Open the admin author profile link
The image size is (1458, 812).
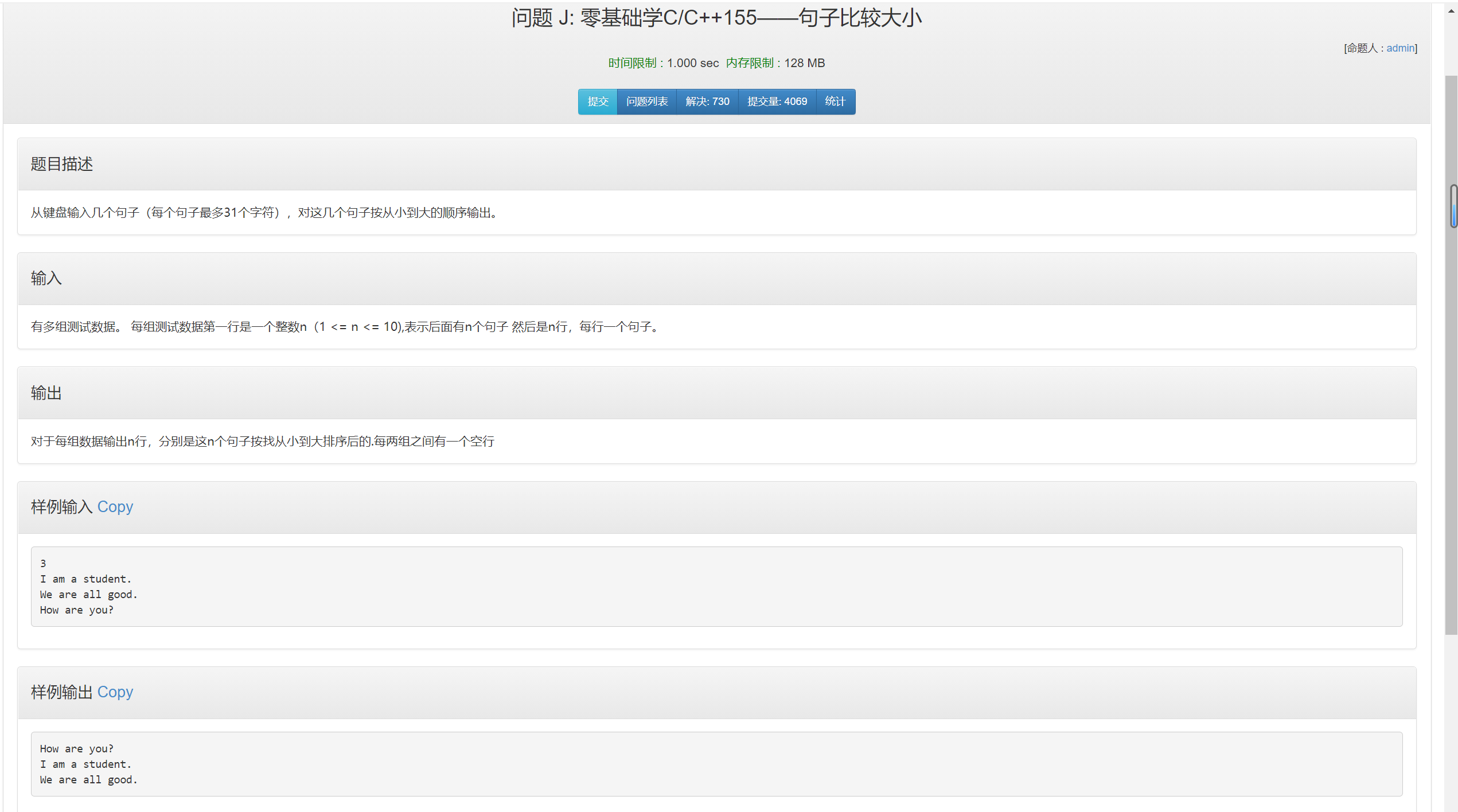(x=1399, y=48)
